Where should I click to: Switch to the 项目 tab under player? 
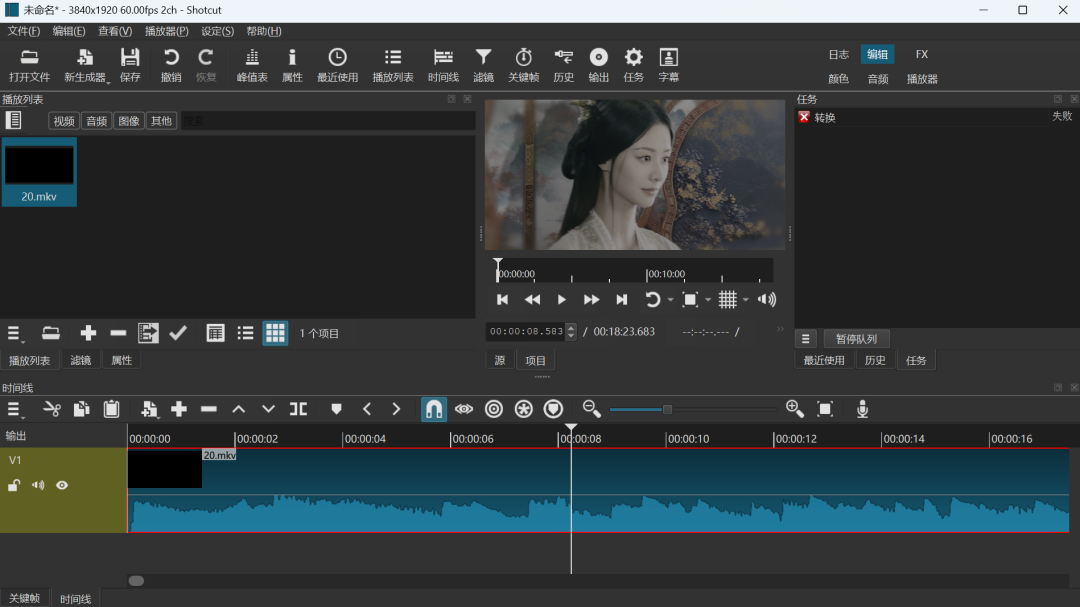pyautogui.click(x=536, y=360)
